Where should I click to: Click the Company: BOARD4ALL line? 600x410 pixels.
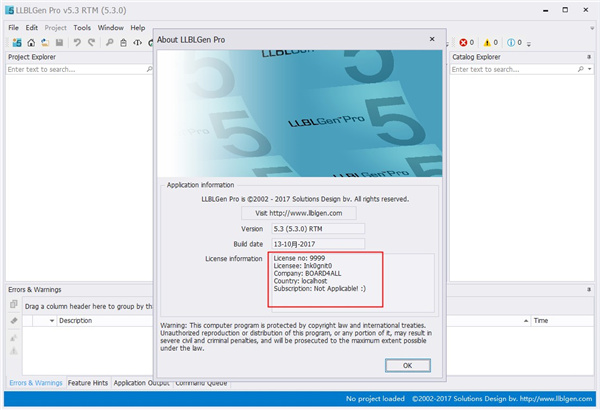307,273
